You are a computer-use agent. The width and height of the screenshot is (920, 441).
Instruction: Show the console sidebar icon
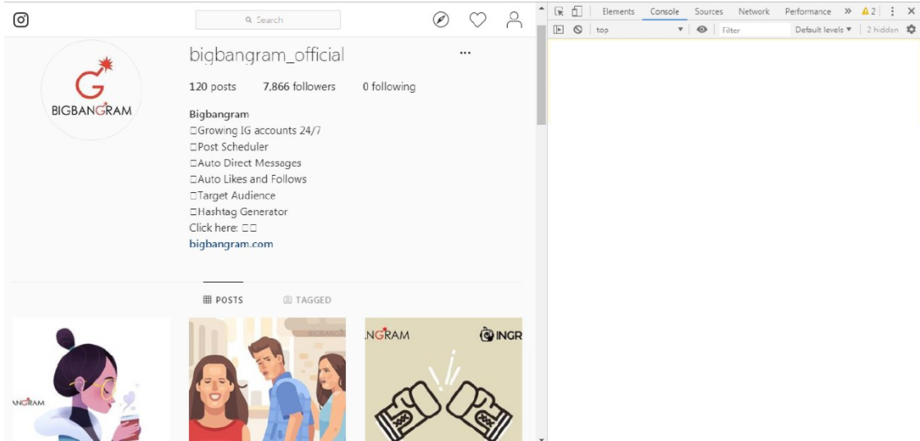tap(559, 29)
